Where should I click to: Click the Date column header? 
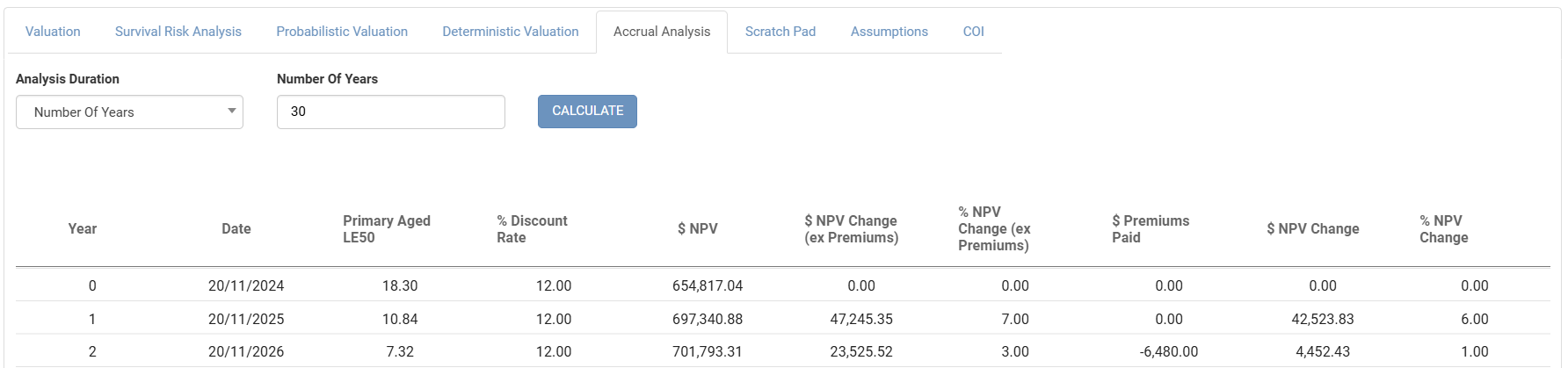tap(236, 228)
